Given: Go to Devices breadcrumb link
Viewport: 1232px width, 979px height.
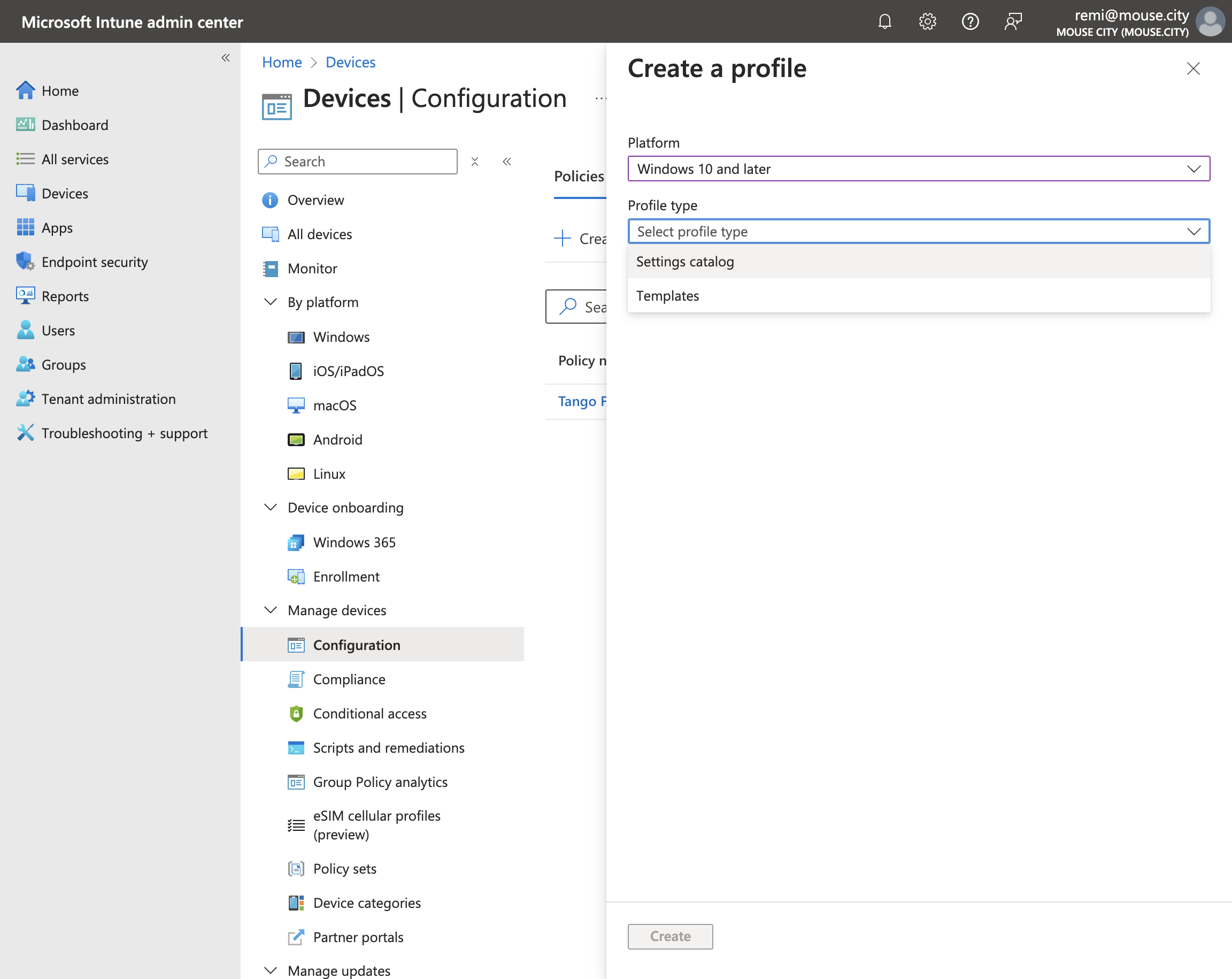Looking at the screenshot, I should [350, 62].
